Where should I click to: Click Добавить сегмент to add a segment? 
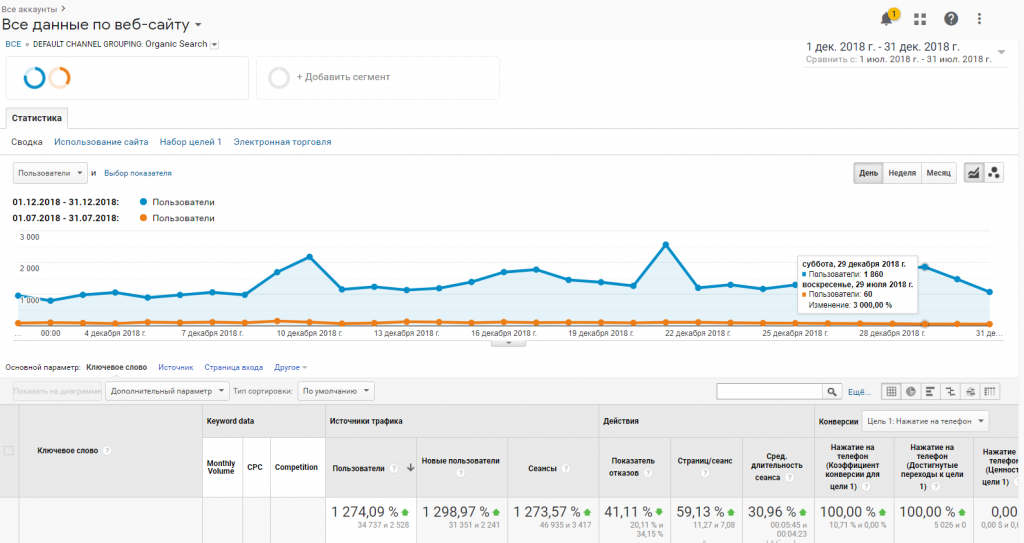[342, 77]
